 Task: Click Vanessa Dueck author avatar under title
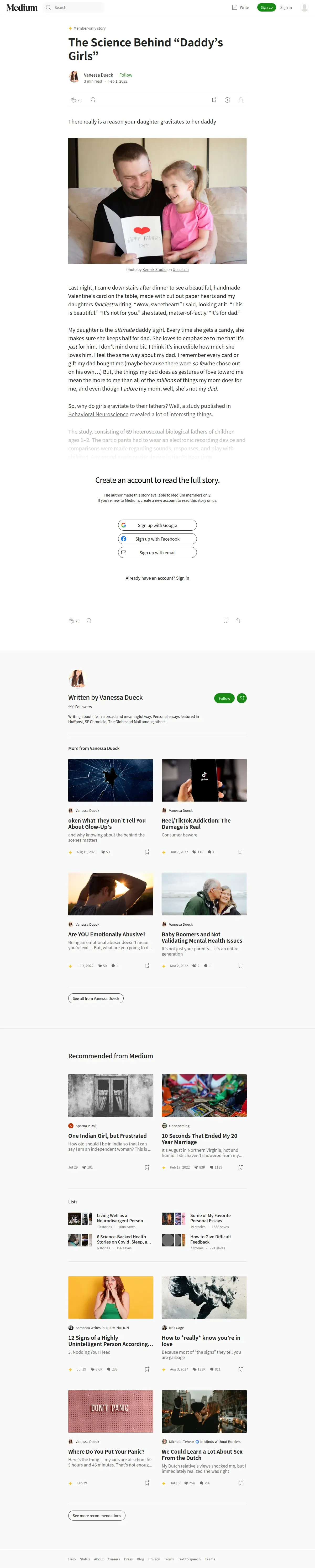(x=74, y=77)
